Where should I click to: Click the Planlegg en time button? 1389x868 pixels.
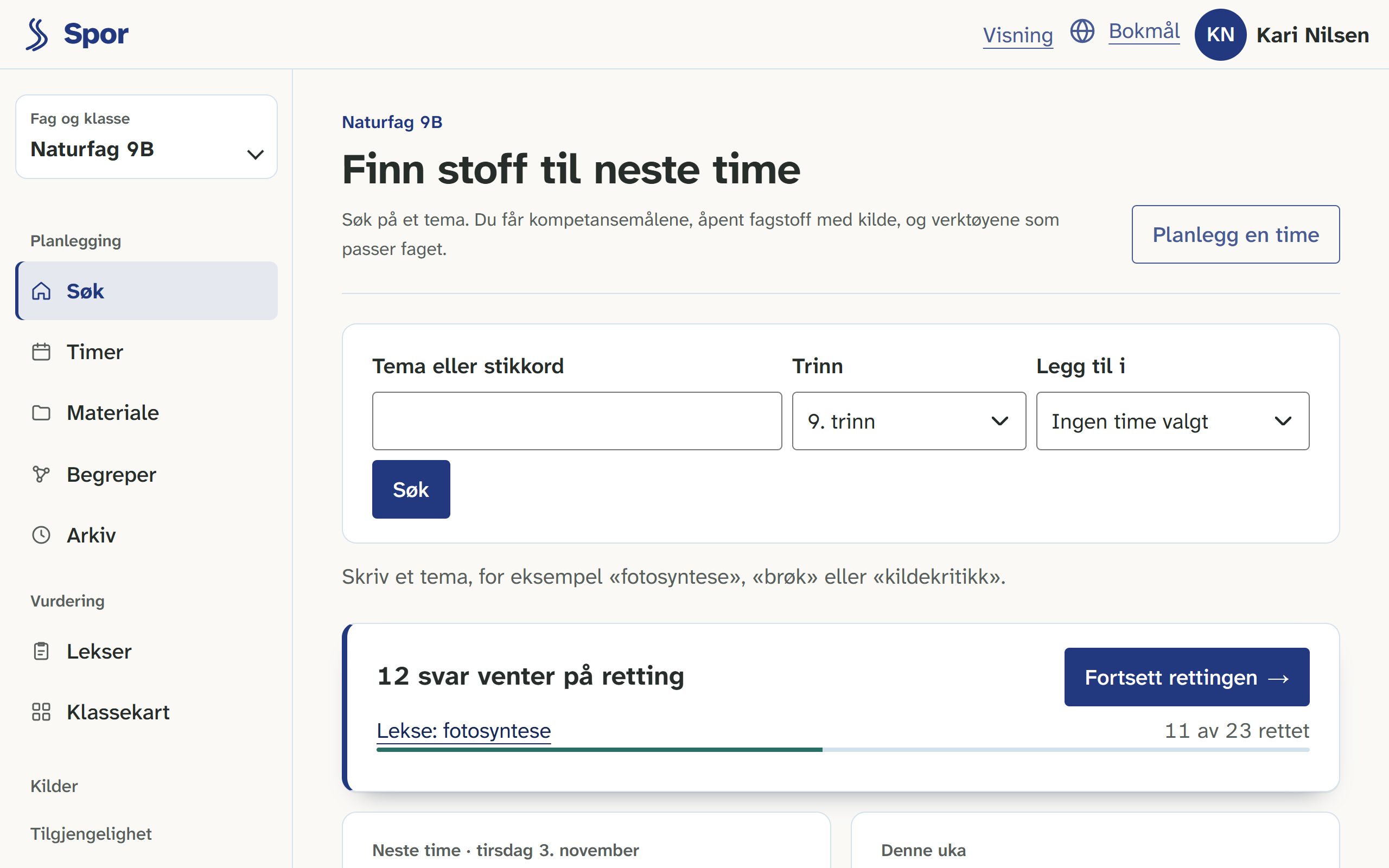1235,234
